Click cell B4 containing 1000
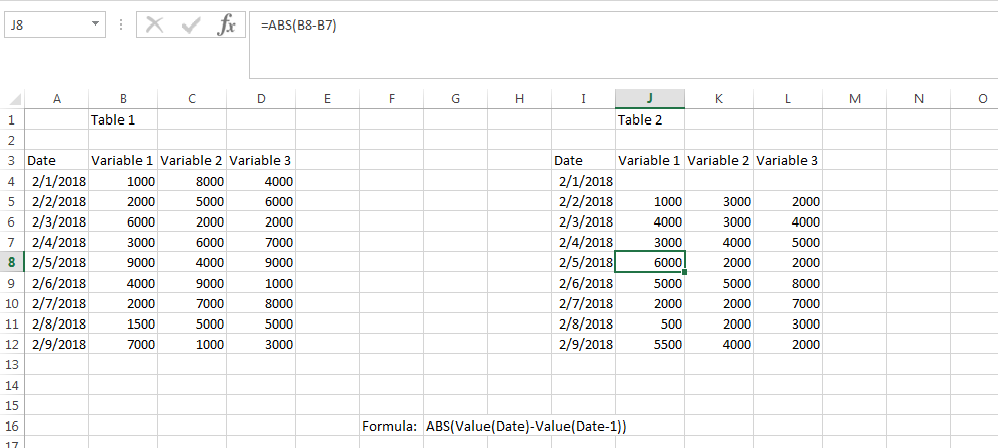Screen dimensions: 998x448 pos(123,181)
